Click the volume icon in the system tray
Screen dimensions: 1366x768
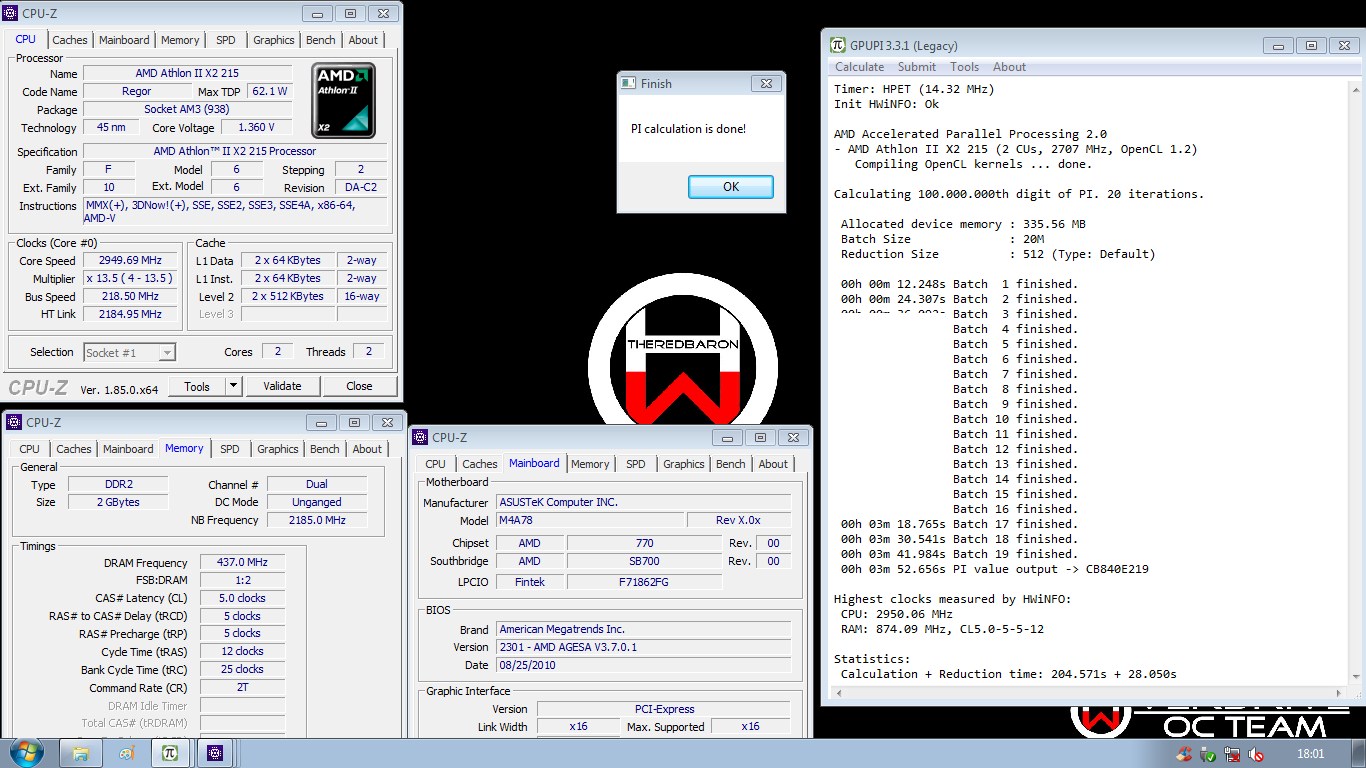[1255, 754]
